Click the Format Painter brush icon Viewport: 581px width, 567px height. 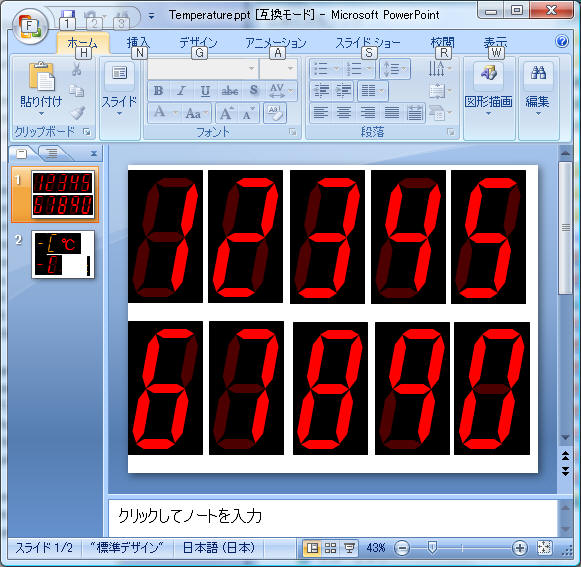click(x=77, y=113)
